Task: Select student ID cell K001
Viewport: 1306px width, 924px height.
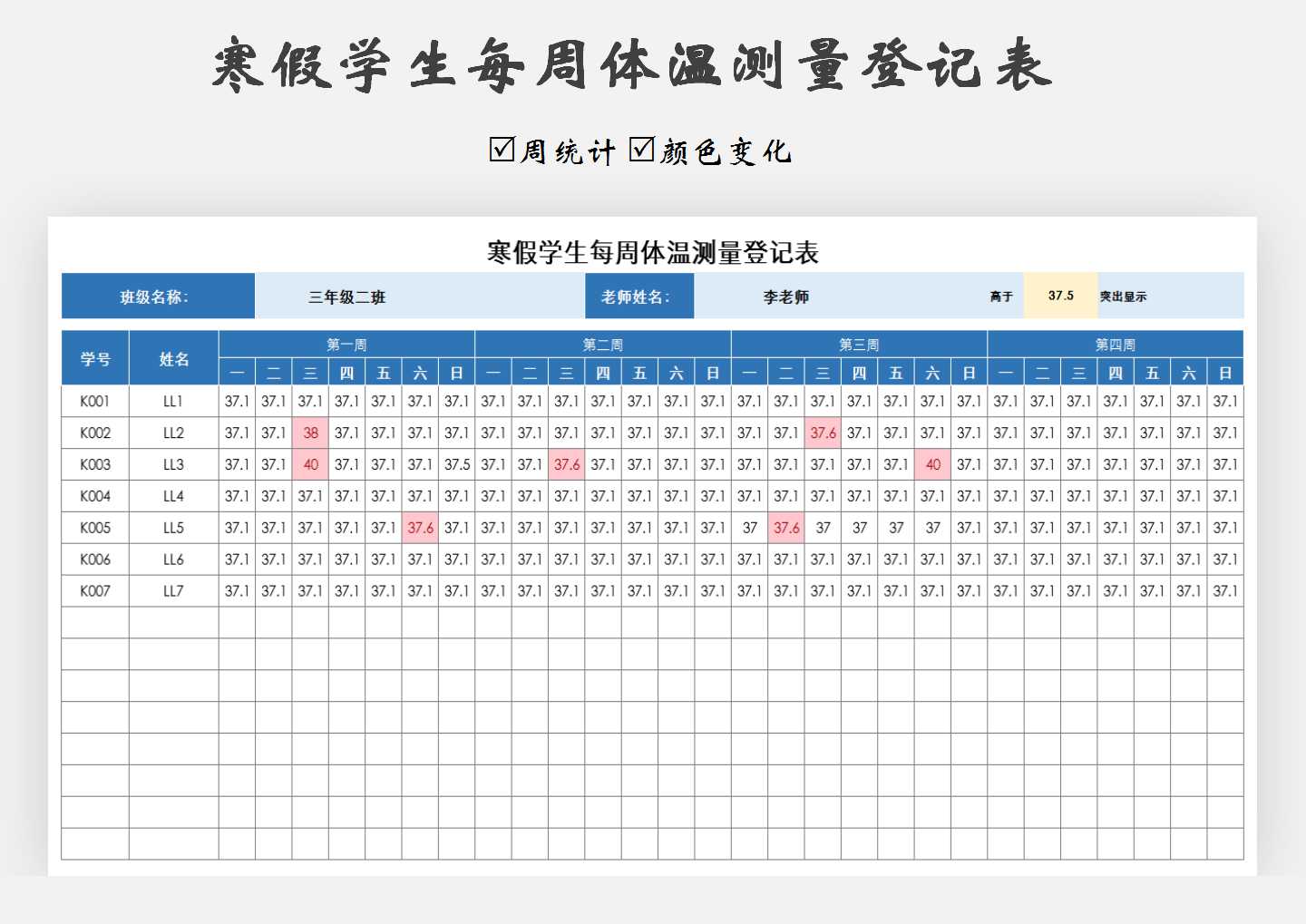Action: pos(95,401)
